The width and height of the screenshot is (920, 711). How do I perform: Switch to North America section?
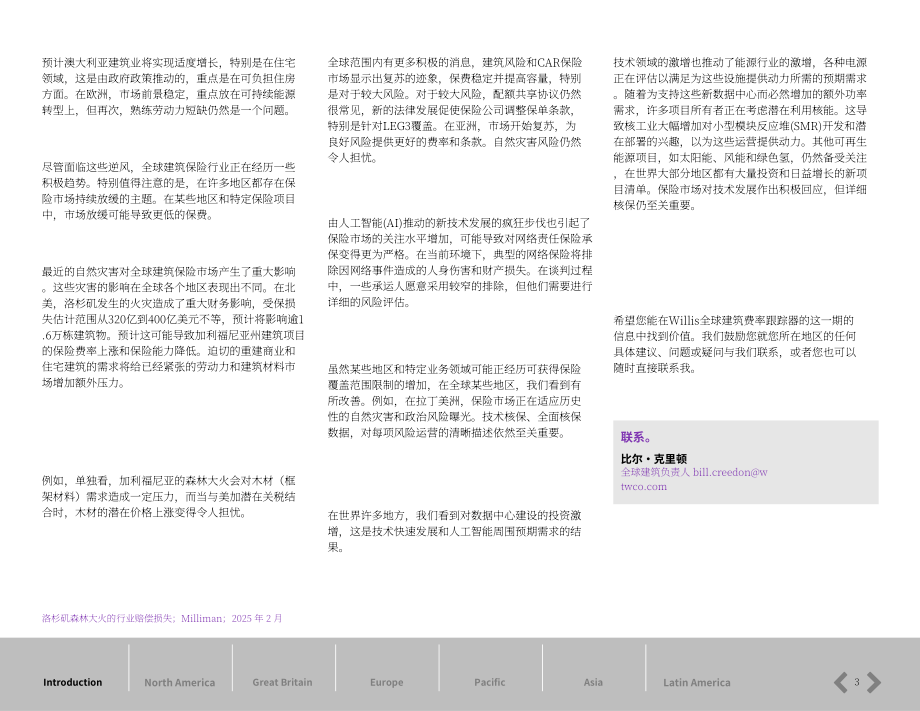click(x=180, y=682)
